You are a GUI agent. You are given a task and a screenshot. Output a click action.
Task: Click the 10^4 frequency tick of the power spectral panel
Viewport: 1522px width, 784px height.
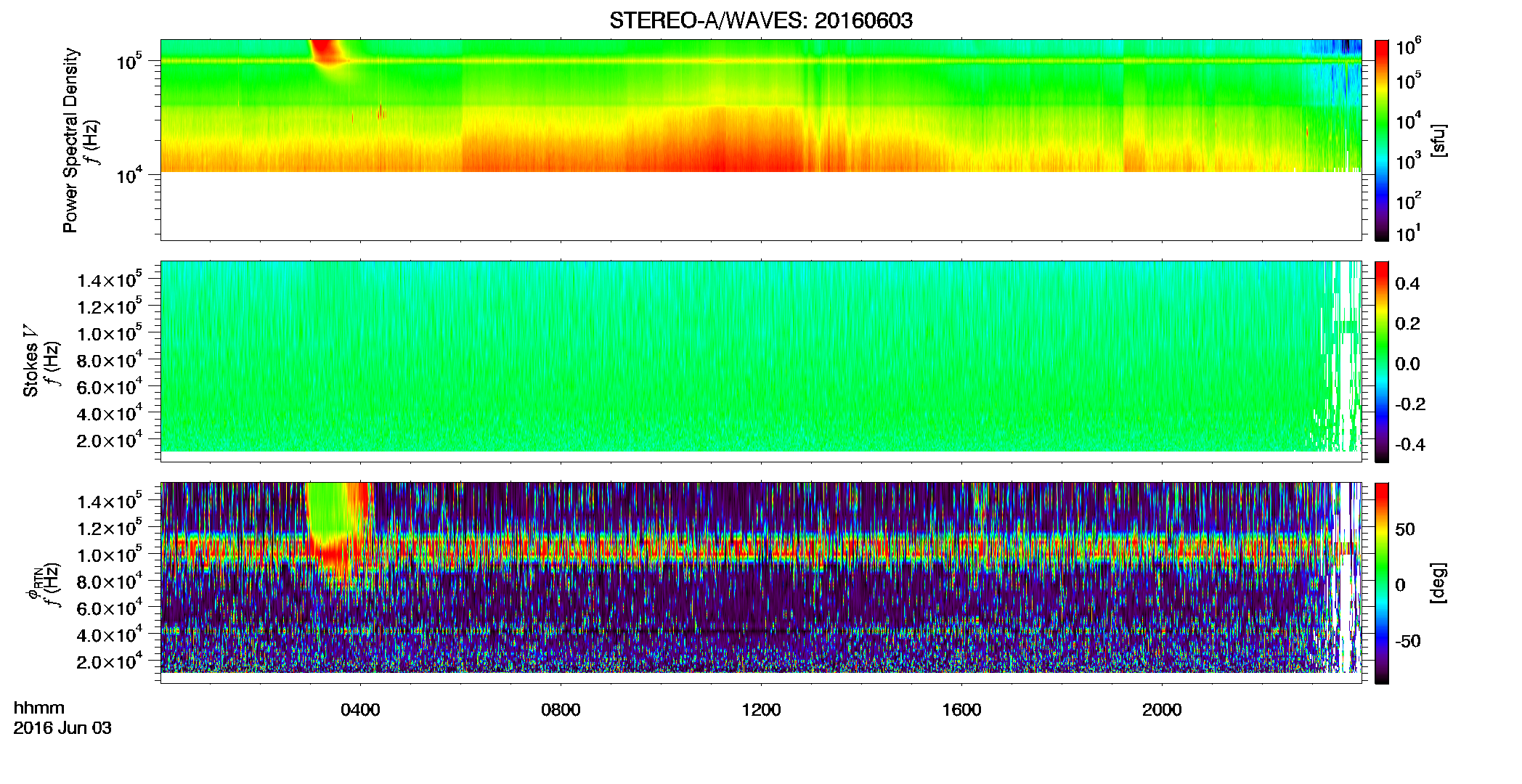[x=129, y=174]
